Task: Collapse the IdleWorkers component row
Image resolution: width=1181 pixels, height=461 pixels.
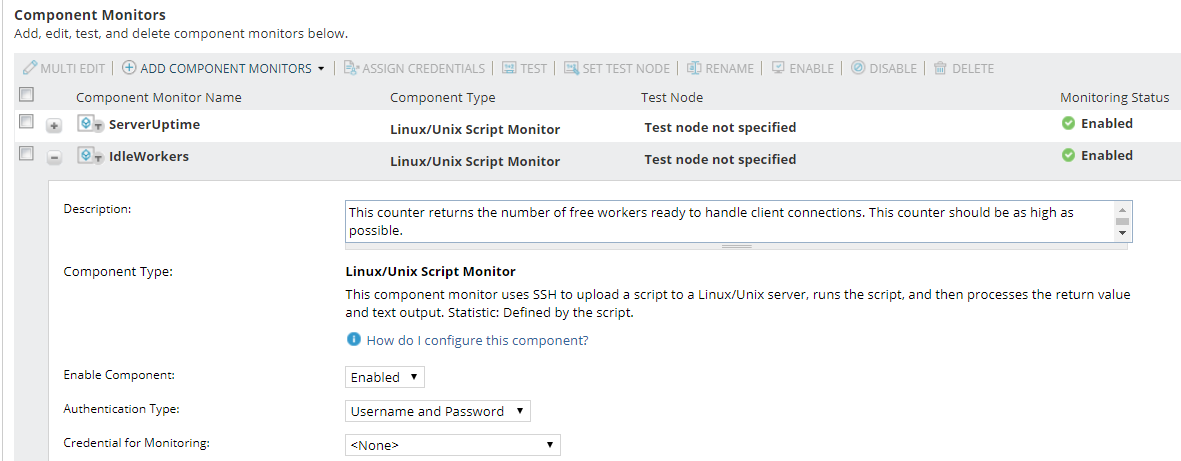Action: point(55,158)
